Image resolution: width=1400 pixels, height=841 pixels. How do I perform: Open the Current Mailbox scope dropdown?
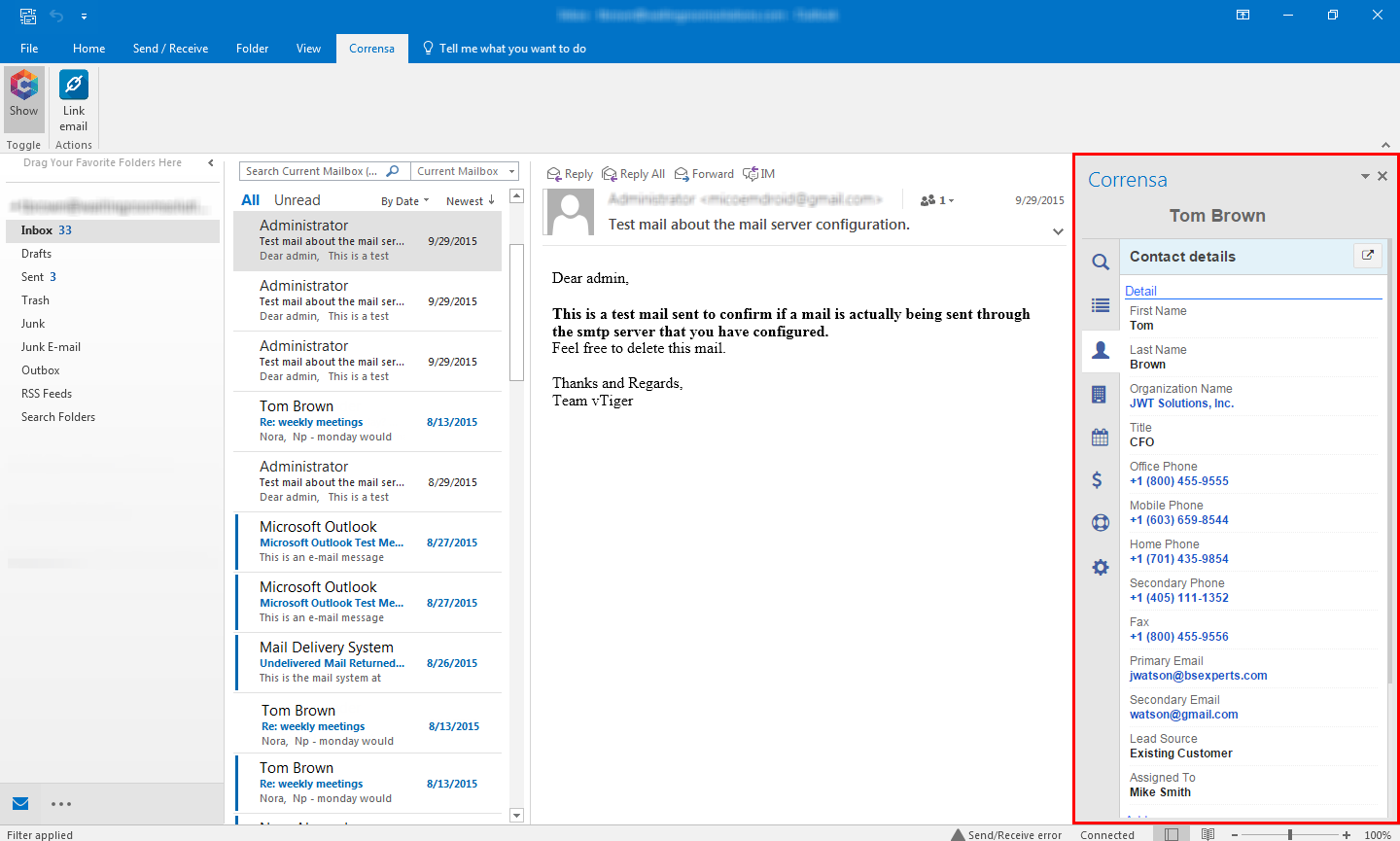click(x=465, y=171)
